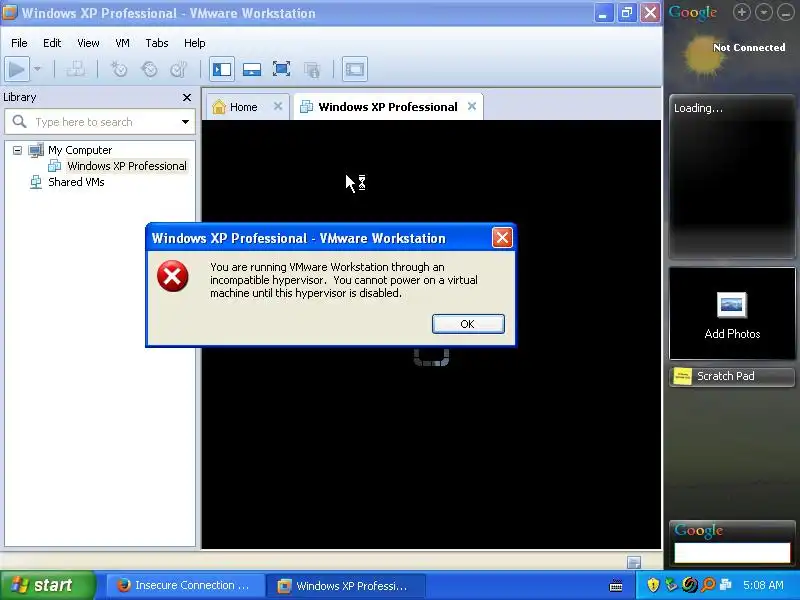Open the Help menu
Viewport: 800px width, 600px height.
(x=194, y=43)
